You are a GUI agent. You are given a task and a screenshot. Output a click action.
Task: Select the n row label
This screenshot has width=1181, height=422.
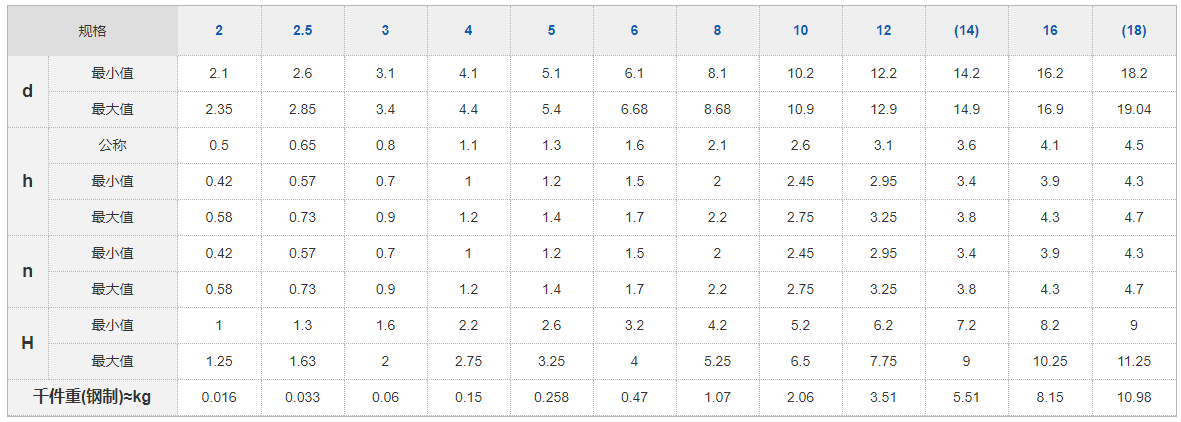coord(27,271)
